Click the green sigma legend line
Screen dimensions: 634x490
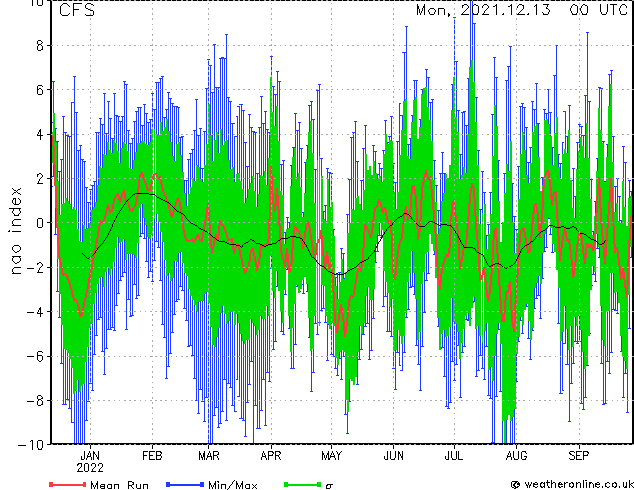(302, 484)
